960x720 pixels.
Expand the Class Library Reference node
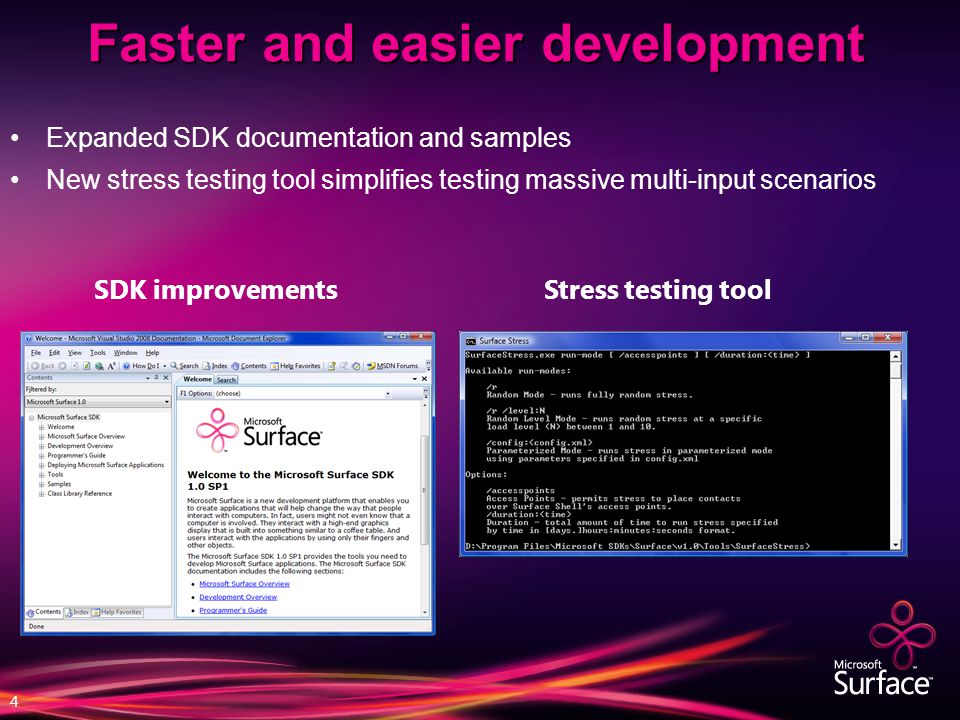pyautogui.click(x=42, y=493)
